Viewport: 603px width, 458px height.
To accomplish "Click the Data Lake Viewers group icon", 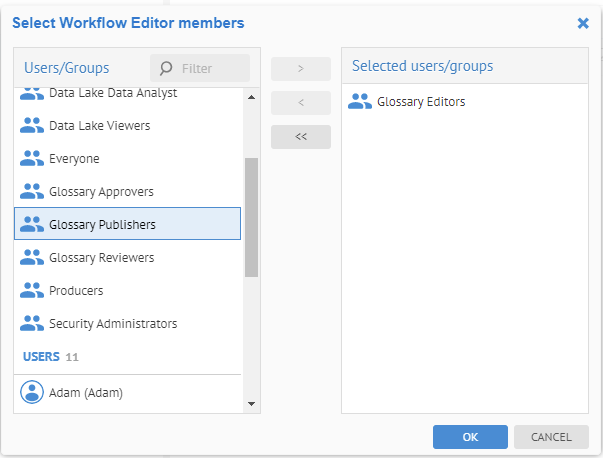I will tap(32, 126).
